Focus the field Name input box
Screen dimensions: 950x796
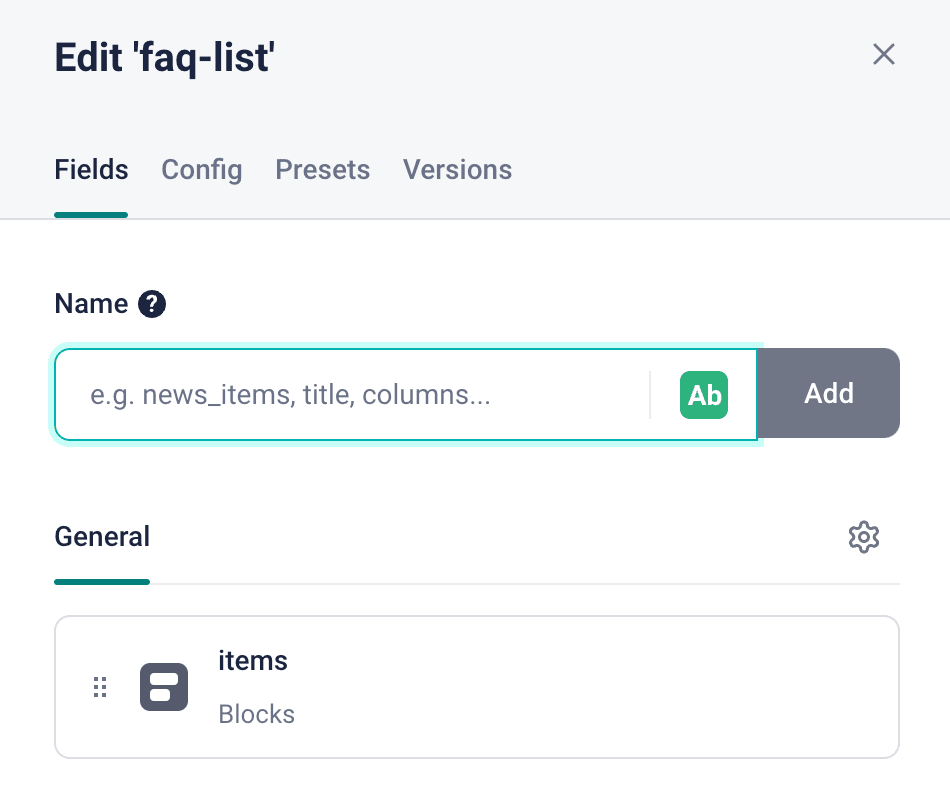click(350, 394)
